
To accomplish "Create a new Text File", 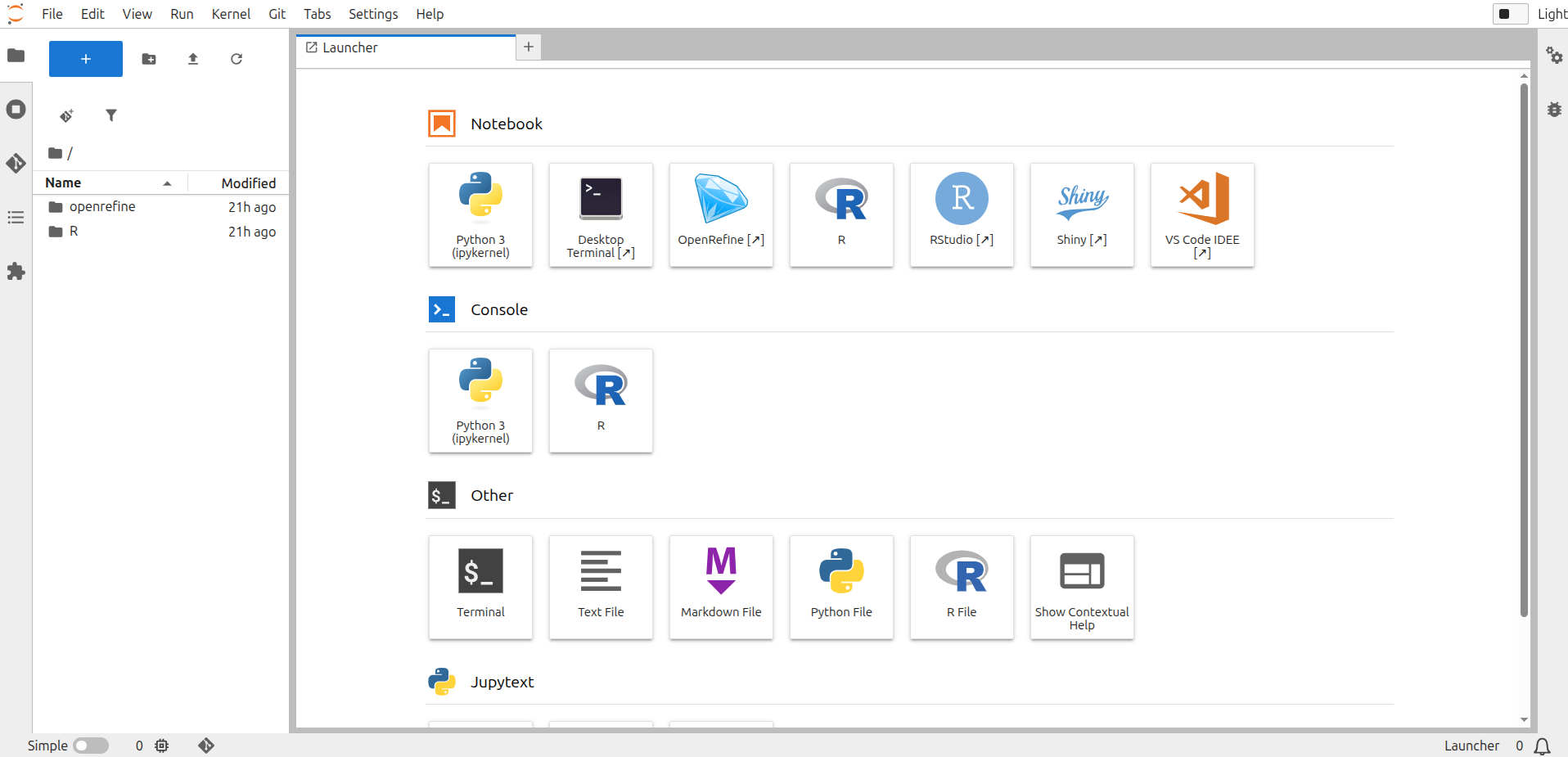I will tap(601, 588).
